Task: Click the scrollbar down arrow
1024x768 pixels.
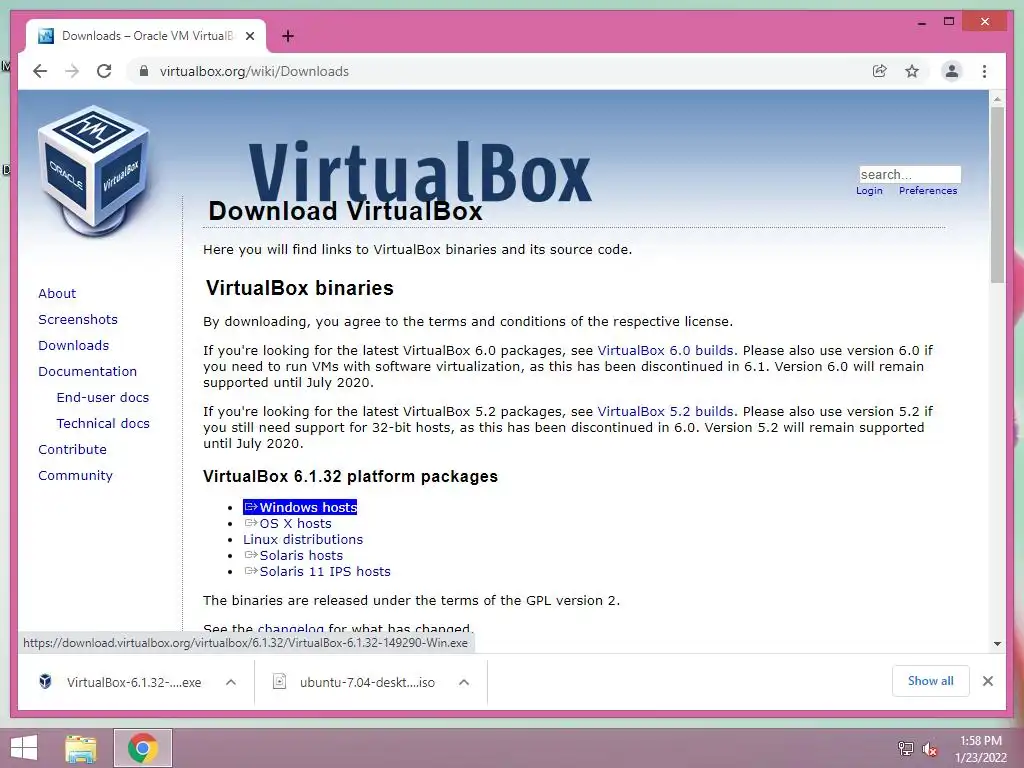Action: (997, 644)
